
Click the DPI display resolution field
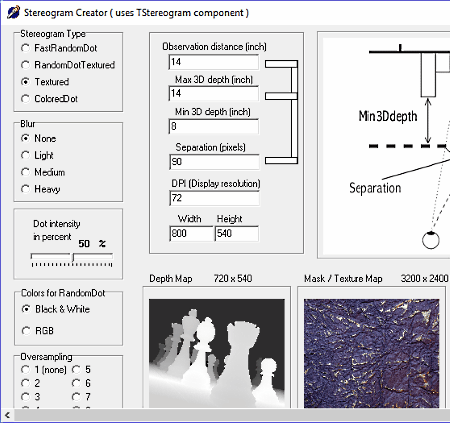[214, 198]
